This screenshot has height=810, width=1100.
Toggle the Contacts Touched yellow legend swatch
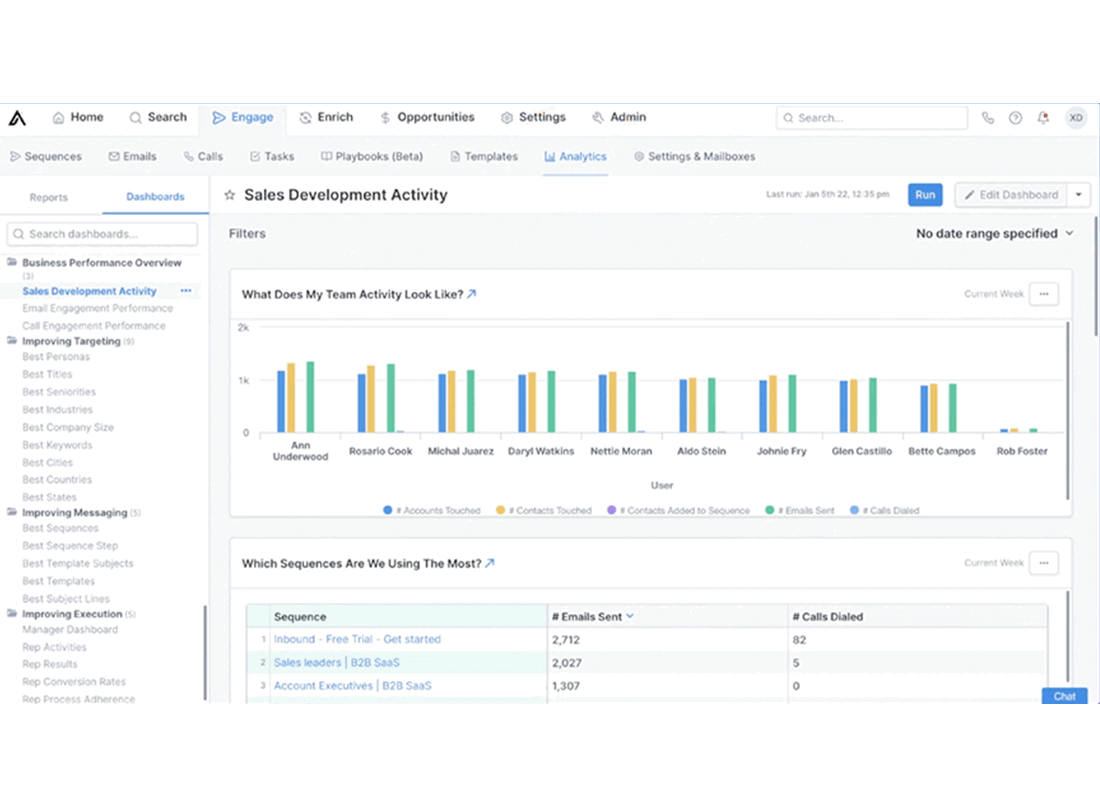(500, 511)
